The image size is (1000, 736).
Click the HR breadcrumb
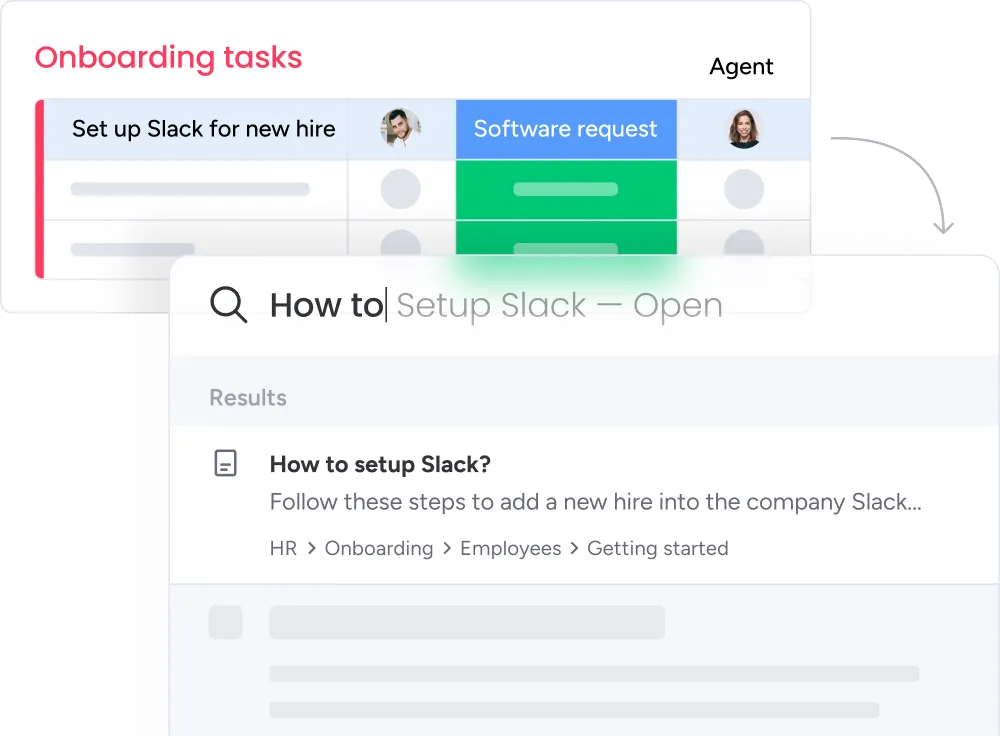point(283,548)
